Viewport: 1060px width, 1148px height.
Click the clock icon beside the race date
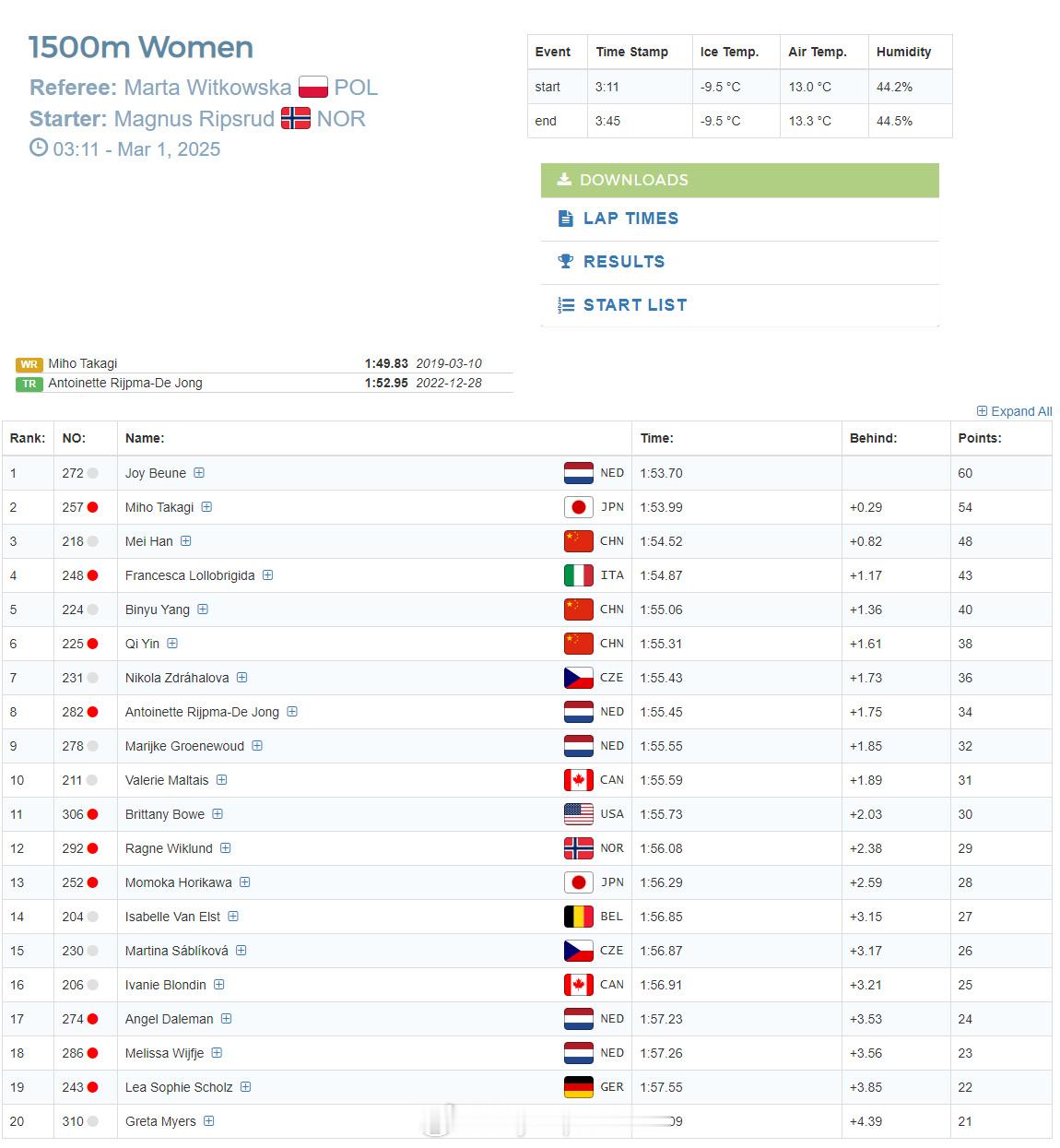click(x=39, y=148)
